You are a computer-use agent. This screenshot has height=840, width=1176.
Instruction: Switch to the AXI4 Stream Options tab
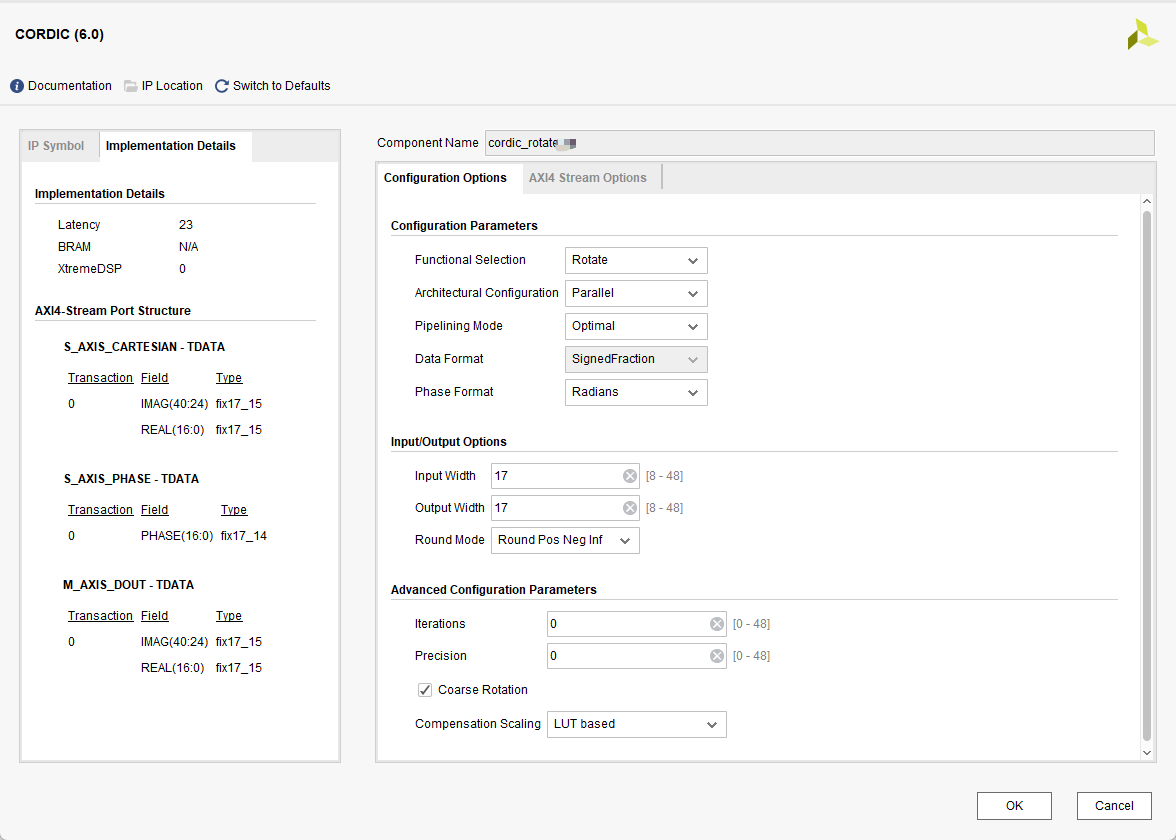(588, 178)
